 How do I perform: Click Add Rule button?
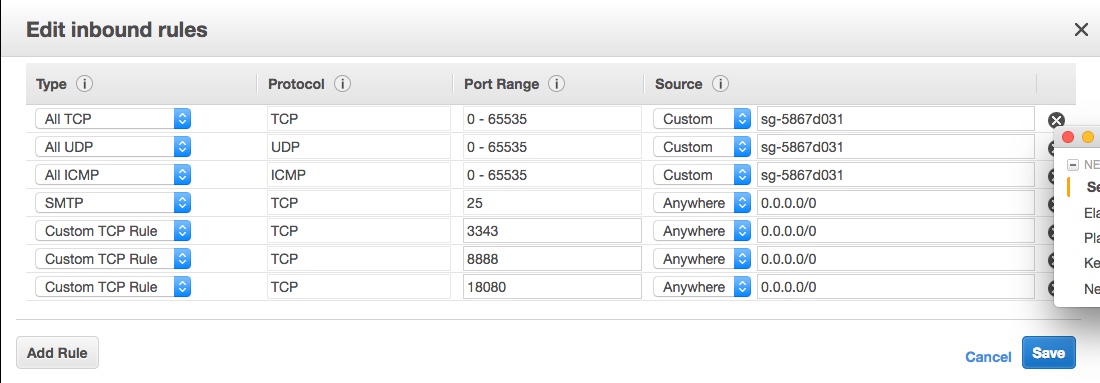58,353
